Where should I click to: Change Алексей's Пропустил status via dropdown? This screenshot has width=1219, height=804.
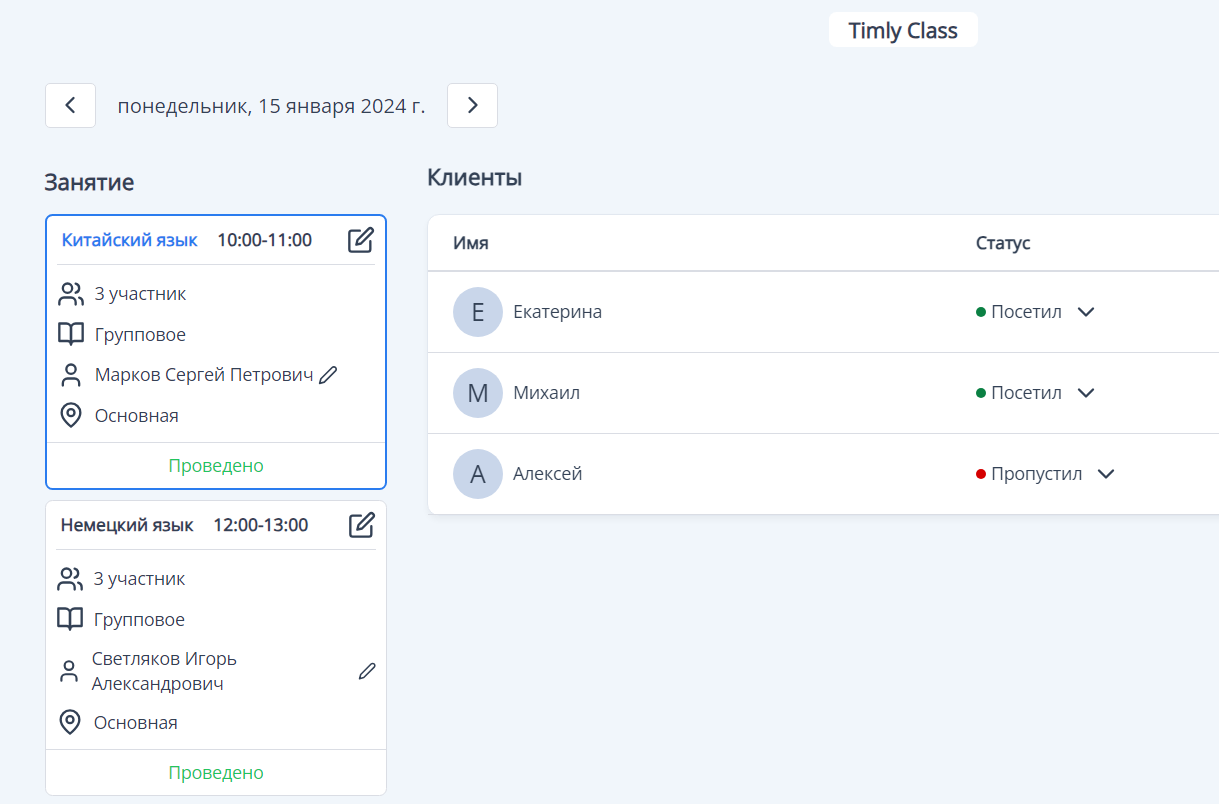1105,473
